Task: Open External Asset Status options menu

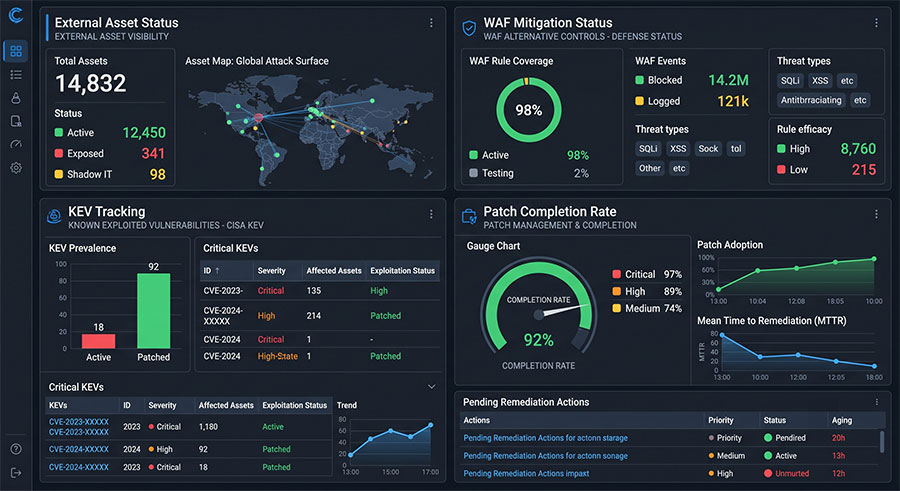Action: (431, 23)
